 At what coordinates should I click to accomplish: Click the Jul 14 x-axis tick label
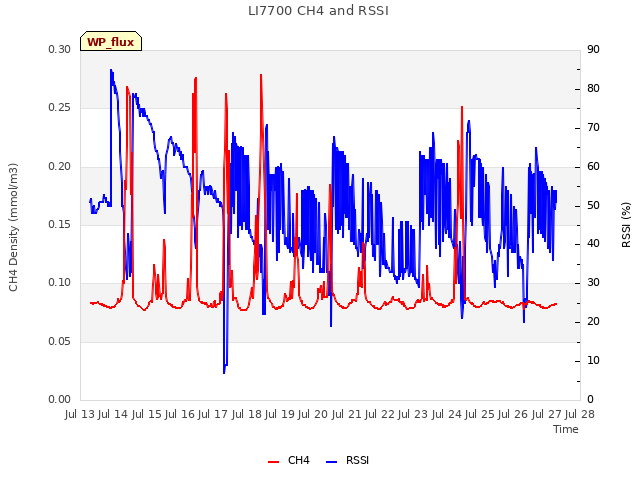tap(113, 414)
